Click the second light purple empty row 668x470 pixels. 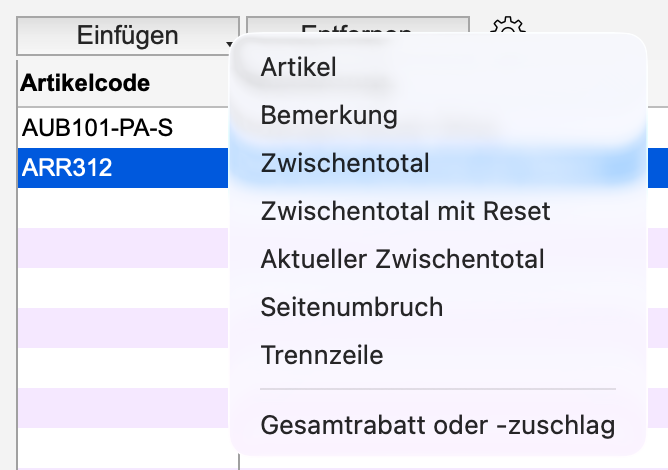[x=120, y=326]
